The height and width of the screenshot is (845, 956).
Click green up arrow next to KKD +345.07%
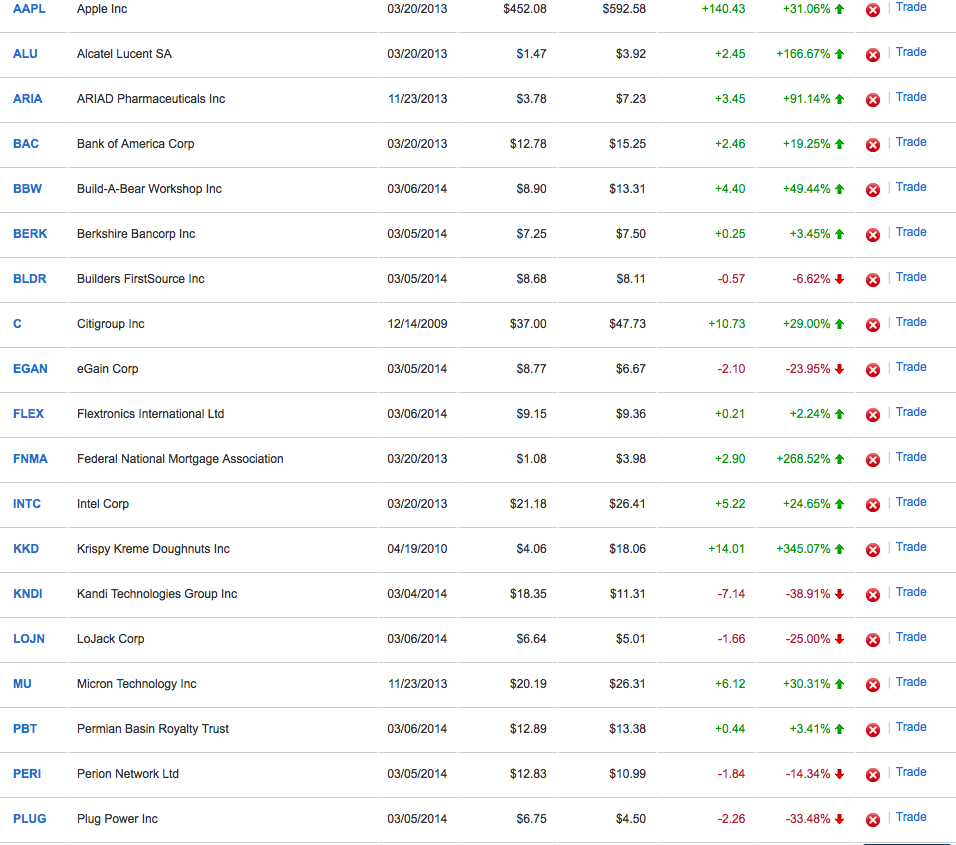click(x=840, y=549)
